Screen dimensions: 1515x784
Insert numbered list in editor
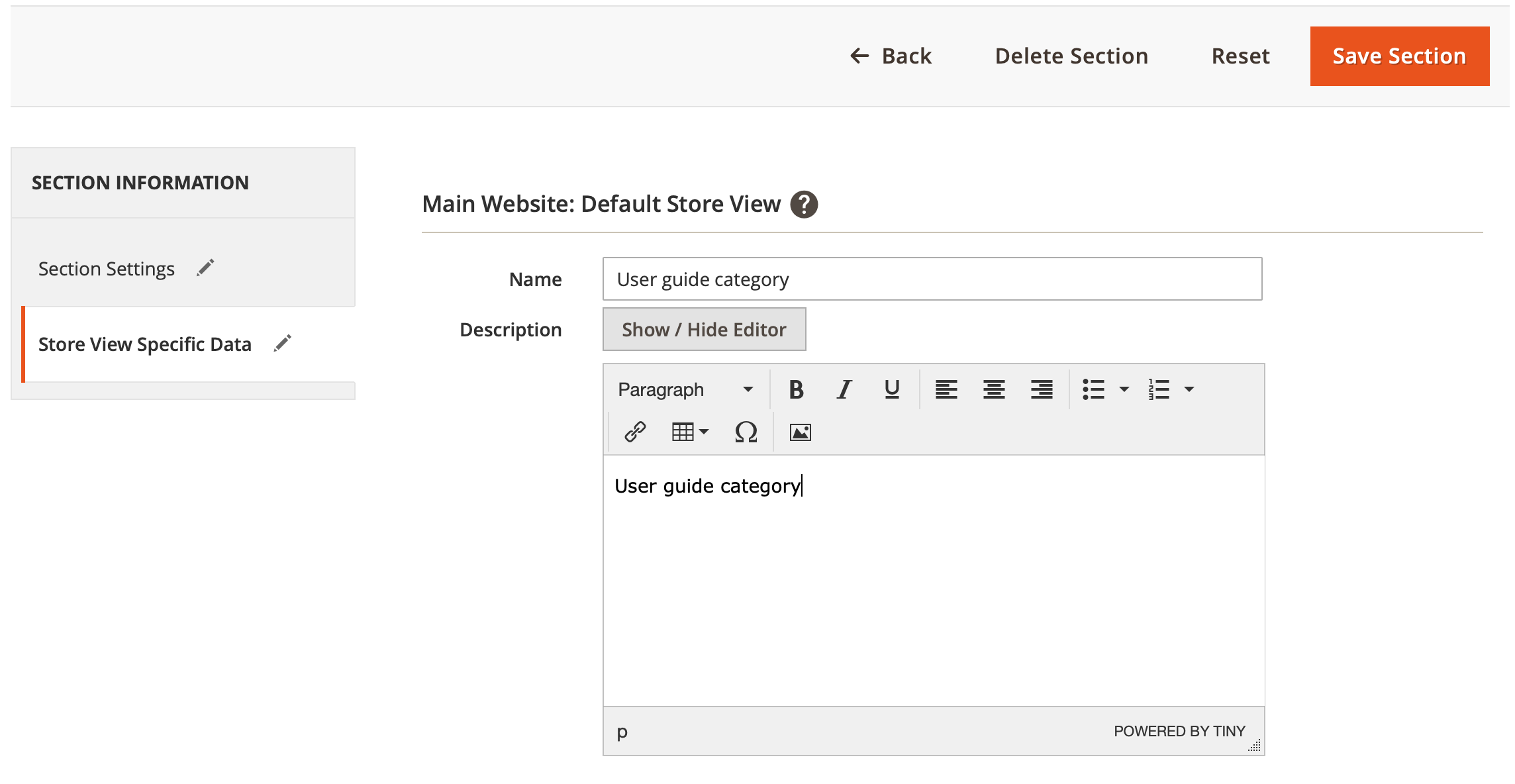point(1159,389)
